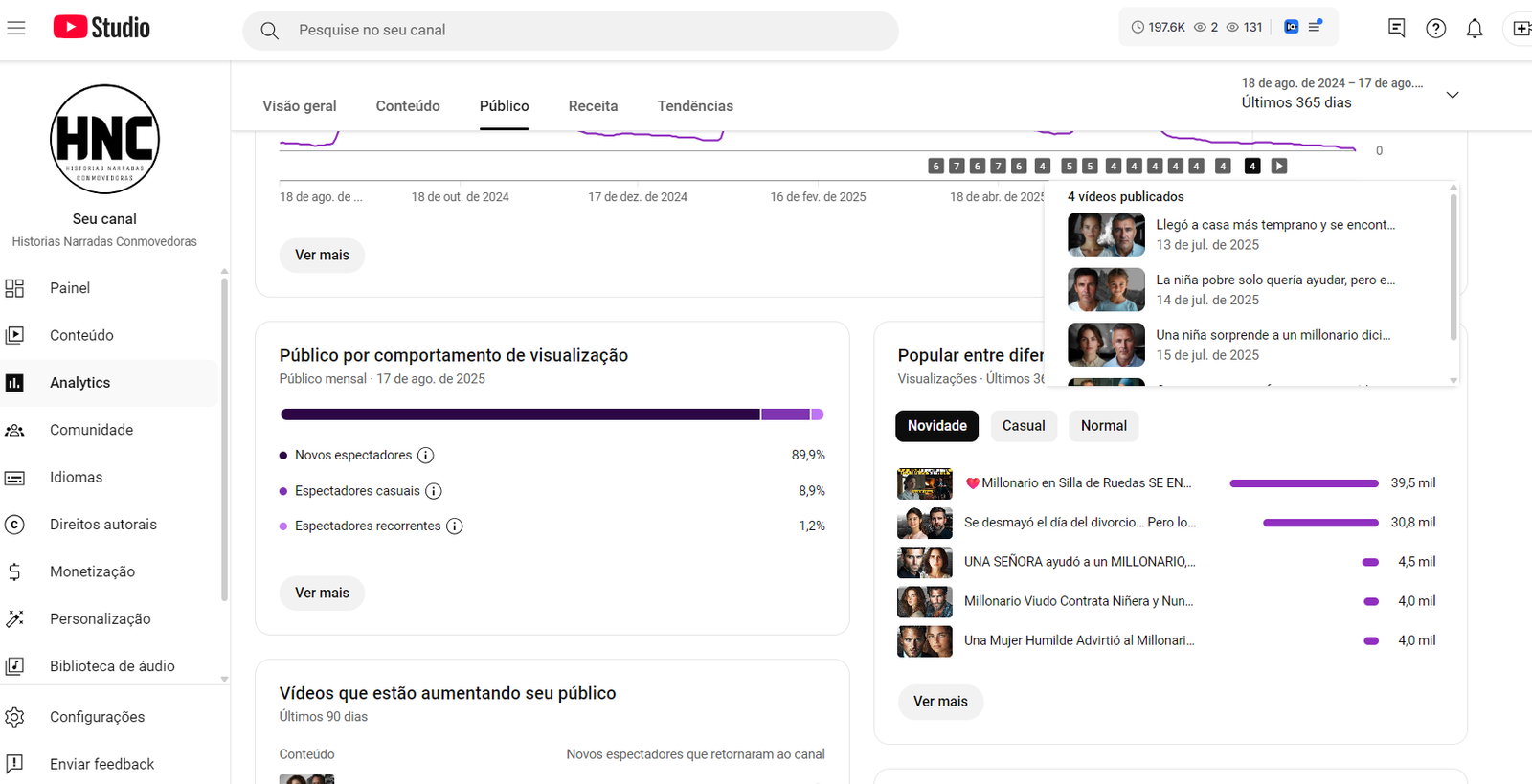Open thumbnail of Llegó a casa más temprano
Screen dimensions: 1532x784
point(1106,235)
